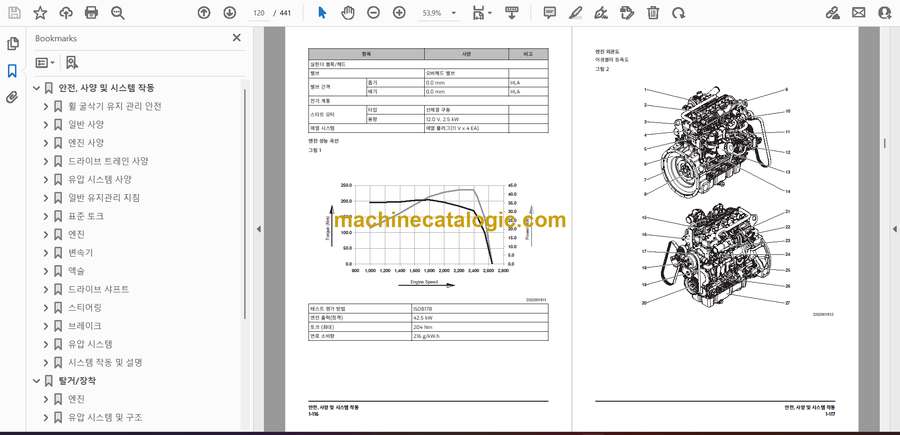Click the 42.5 kW engine output cell
900x435 pixels.
tap(479, 317)
